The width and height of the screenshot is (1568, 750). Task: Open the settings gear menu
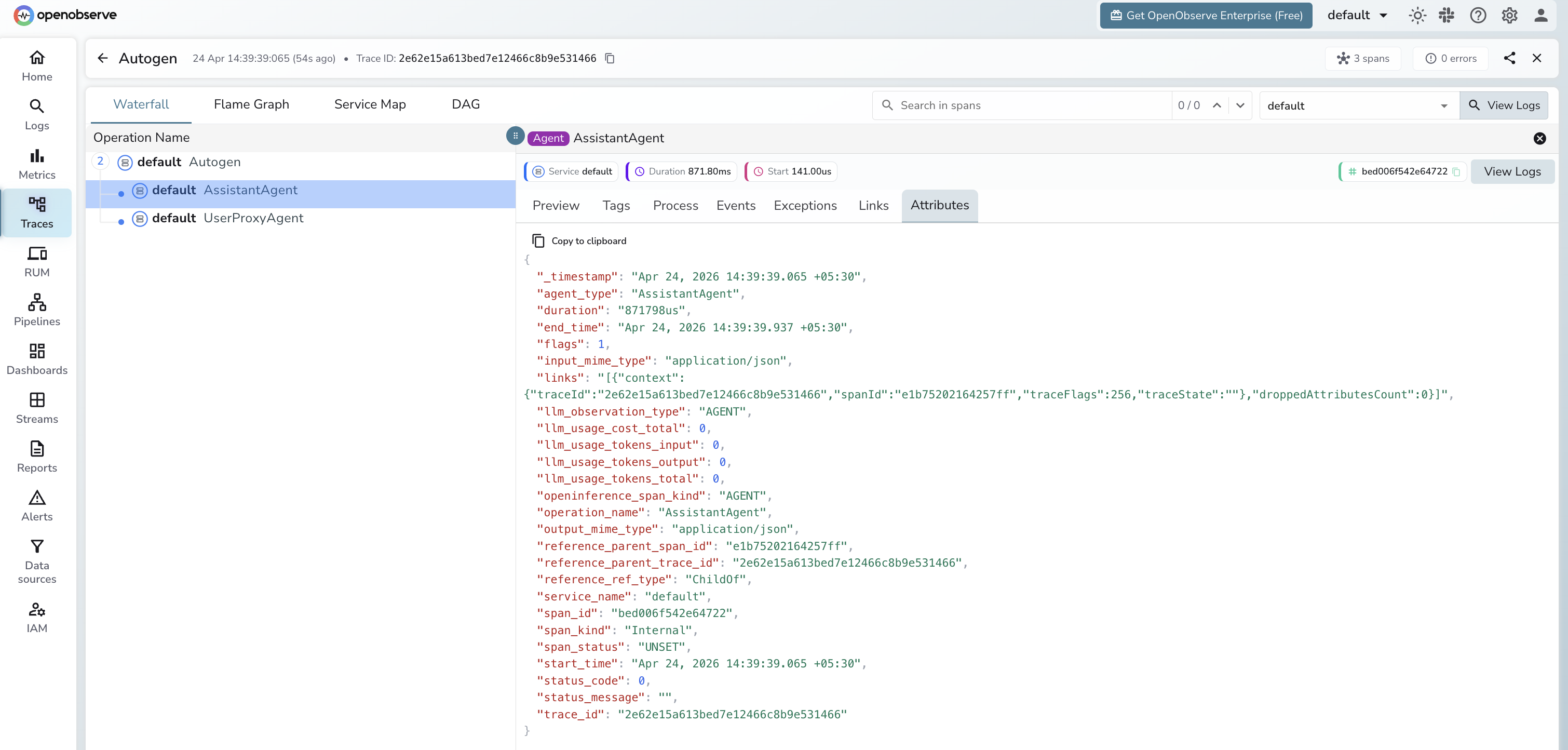coord(1509,15)
